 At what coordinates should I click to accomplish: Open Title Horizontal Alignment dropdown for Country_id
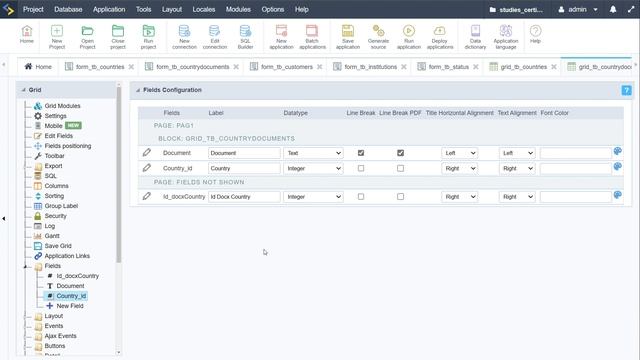(x=460, y=168)
